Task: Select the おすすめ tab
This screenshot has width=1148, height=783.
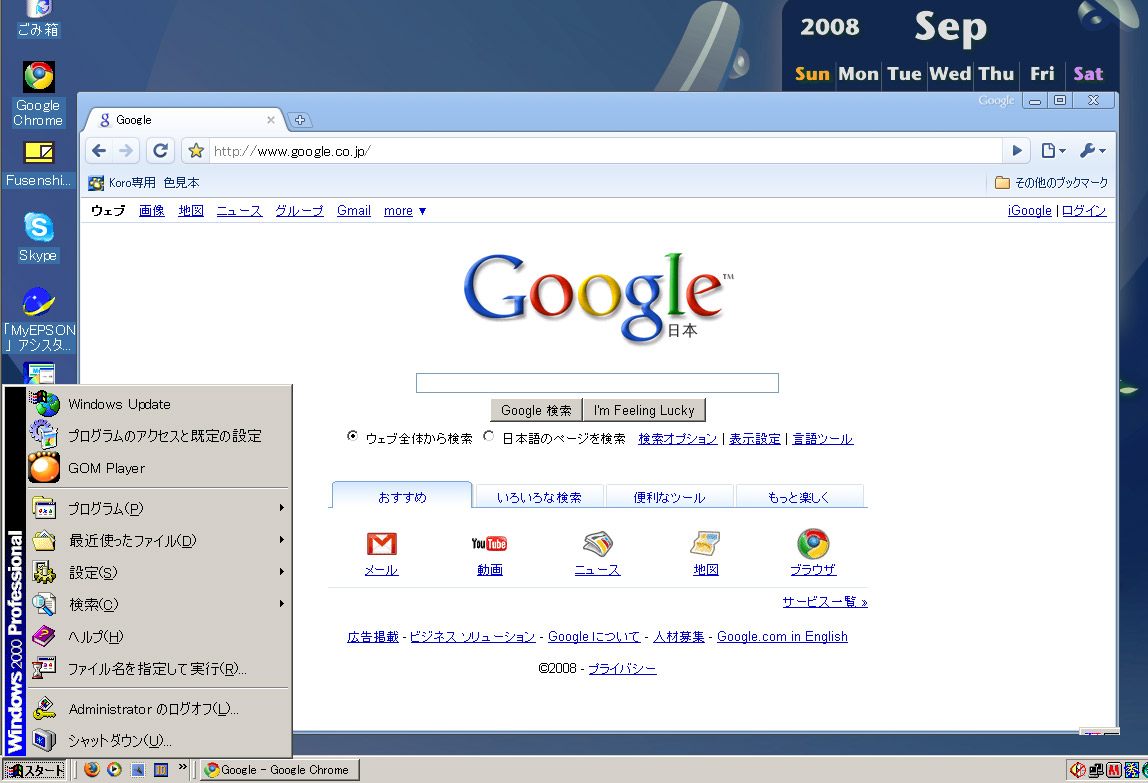Action: pos(402,496)
